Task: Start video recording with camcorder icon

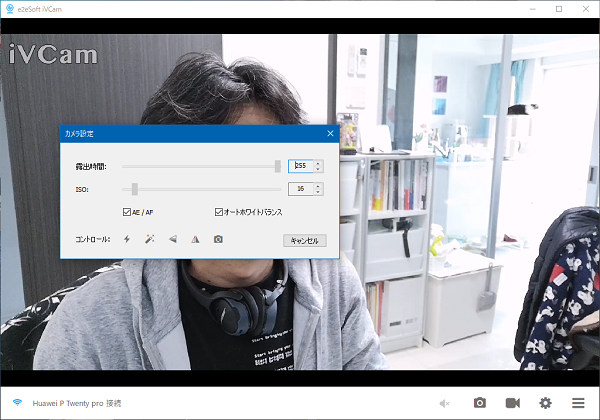Action: [513, 403]
